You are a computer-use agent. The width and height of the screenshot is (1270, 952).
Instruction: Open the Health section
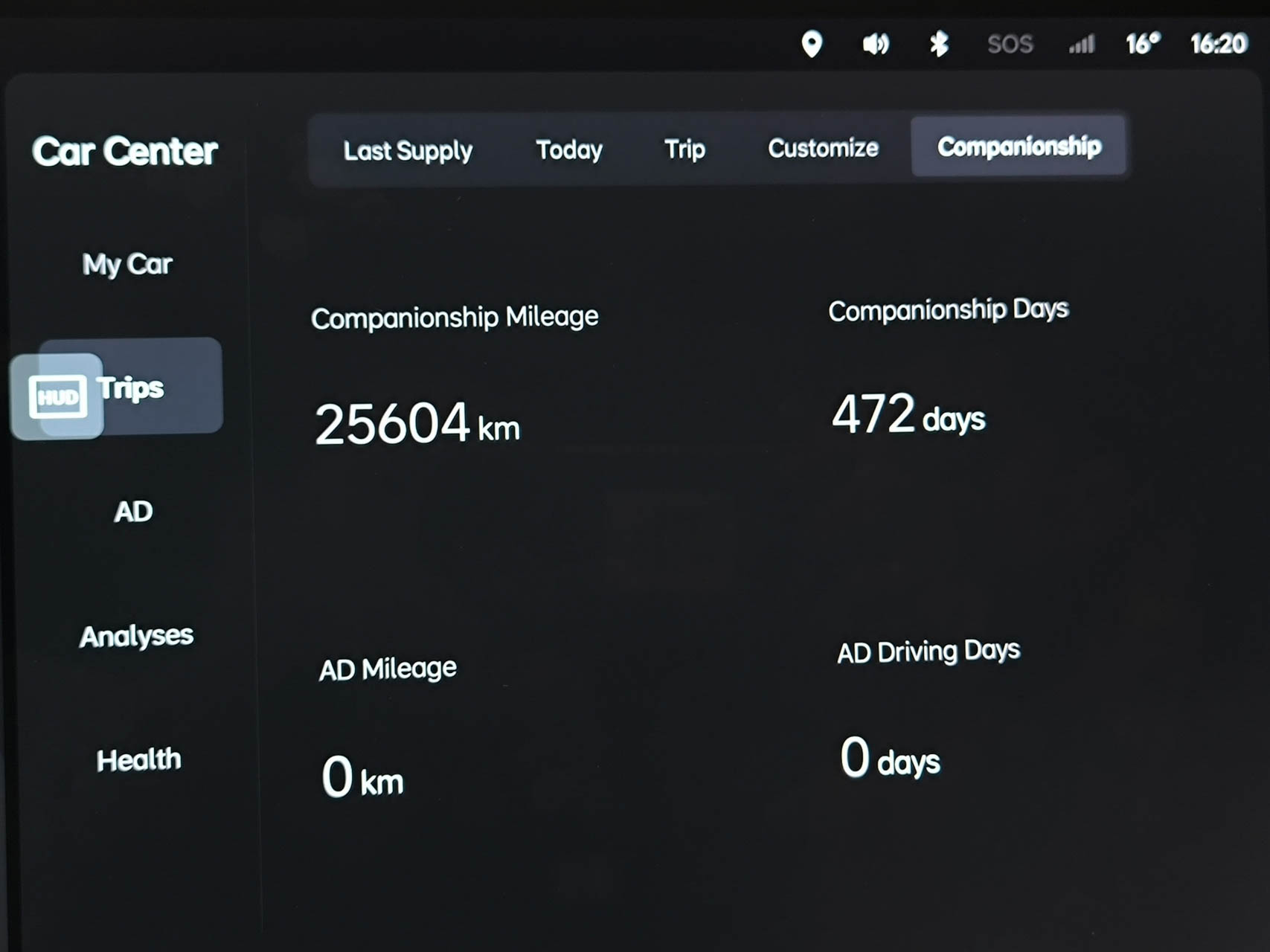138,760
